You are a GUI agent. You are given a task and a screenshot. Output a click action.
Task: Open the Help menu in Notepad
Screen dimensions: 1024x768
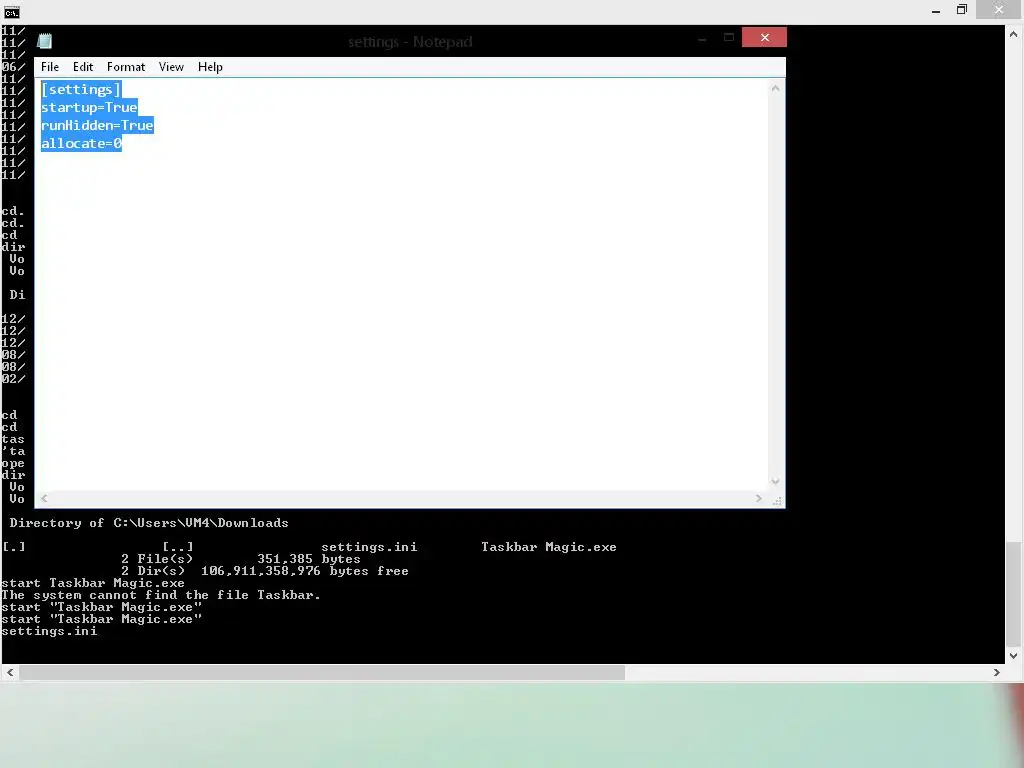210,67
